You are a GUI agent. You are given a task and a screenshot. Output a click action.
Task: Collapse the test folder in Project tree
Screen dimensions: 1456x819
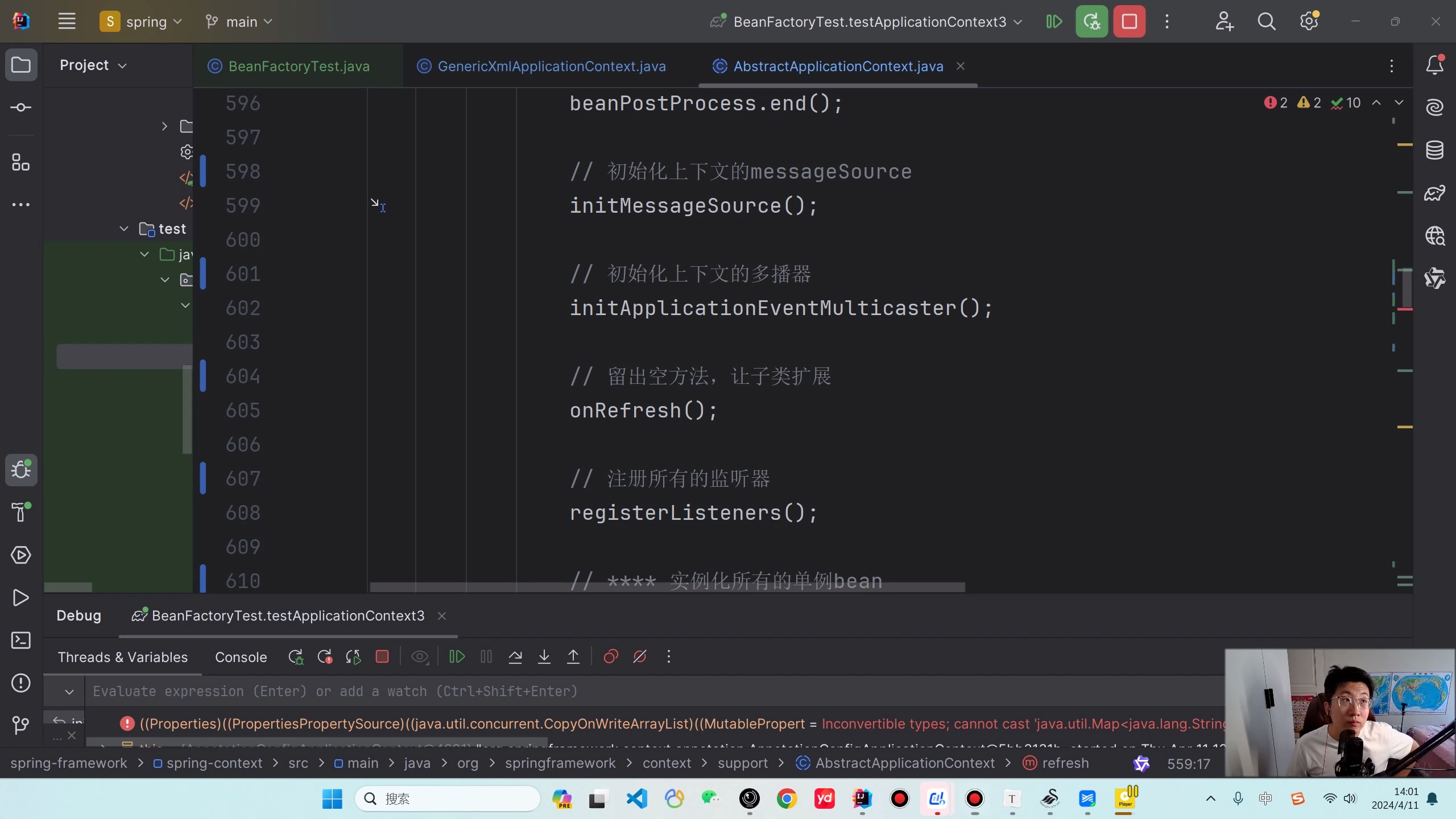(x=124, y=228)
